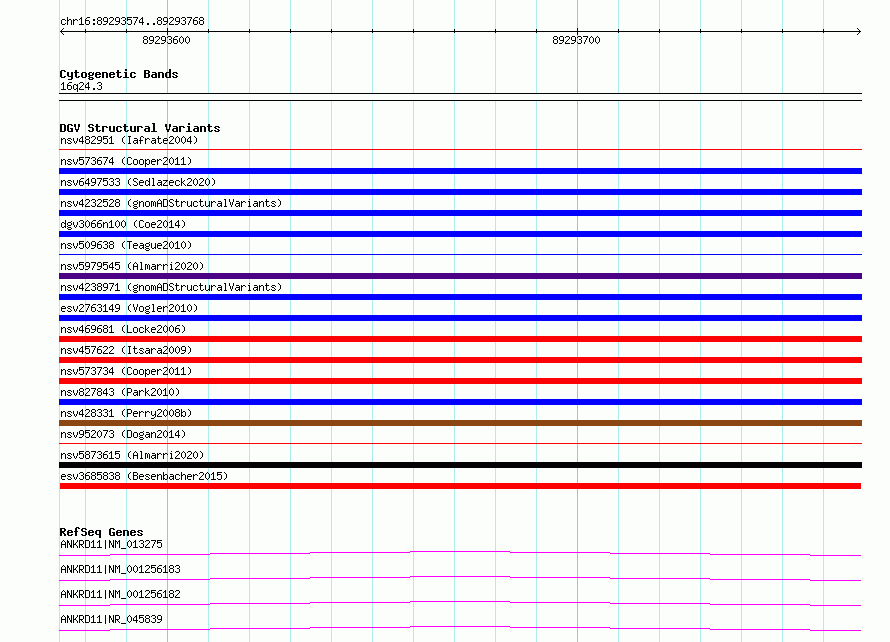Click the 89293600 ruler position label
This screenshot has height=642, width=890.
(x=166, y=40)
